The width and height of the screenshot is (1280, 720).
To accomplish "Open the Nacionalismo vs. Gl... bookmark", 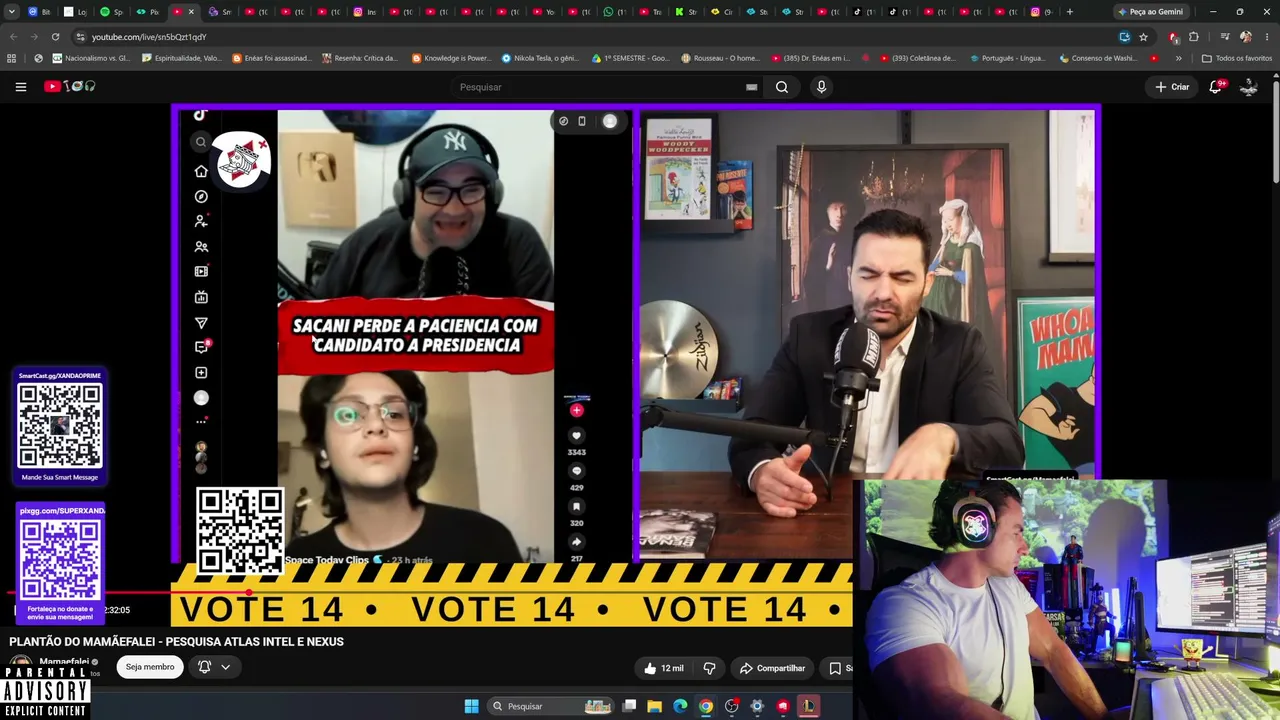I will [x=91, y=58].
